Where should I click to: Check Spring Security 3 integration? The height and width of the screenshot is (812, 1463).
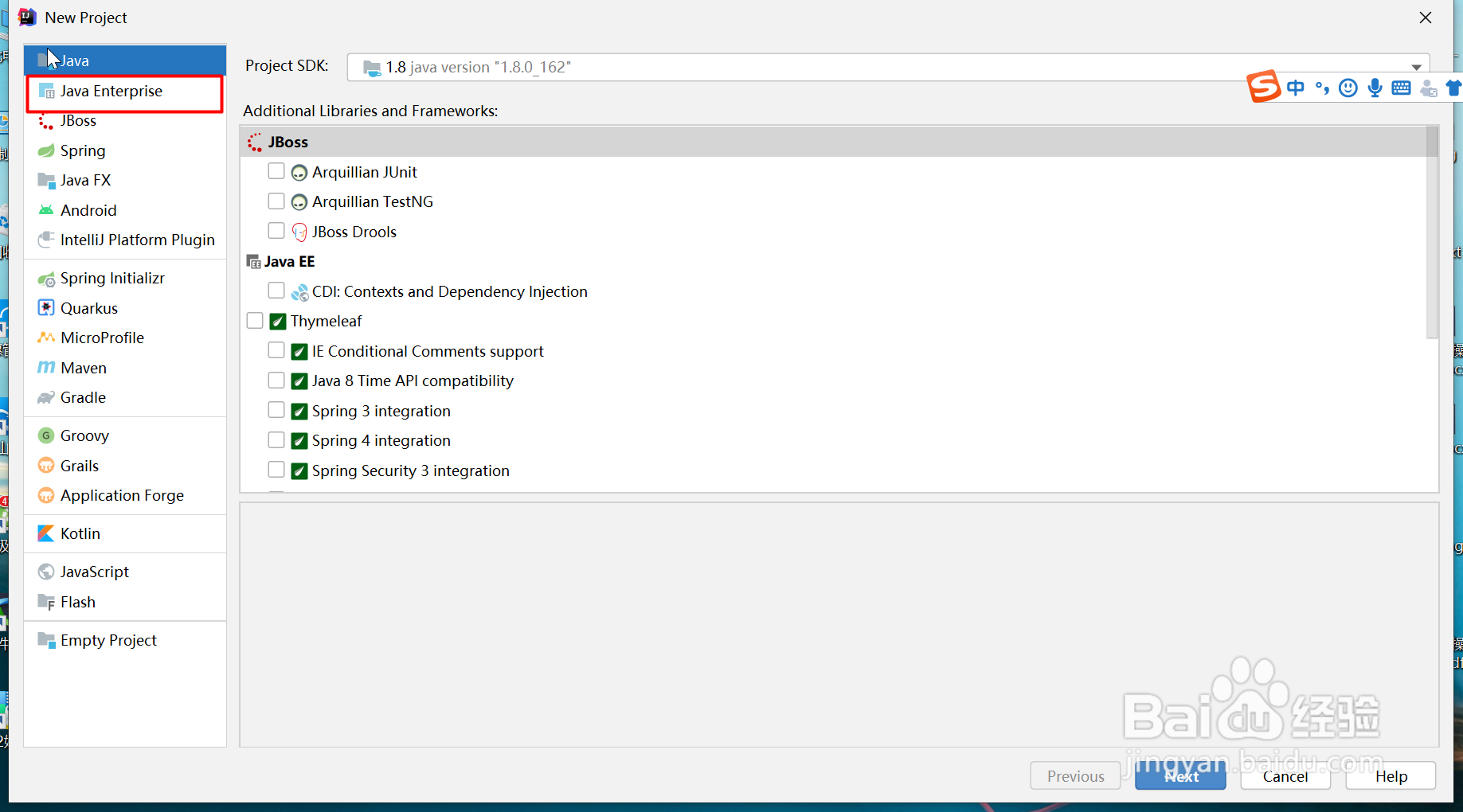(x=276, y=470)
